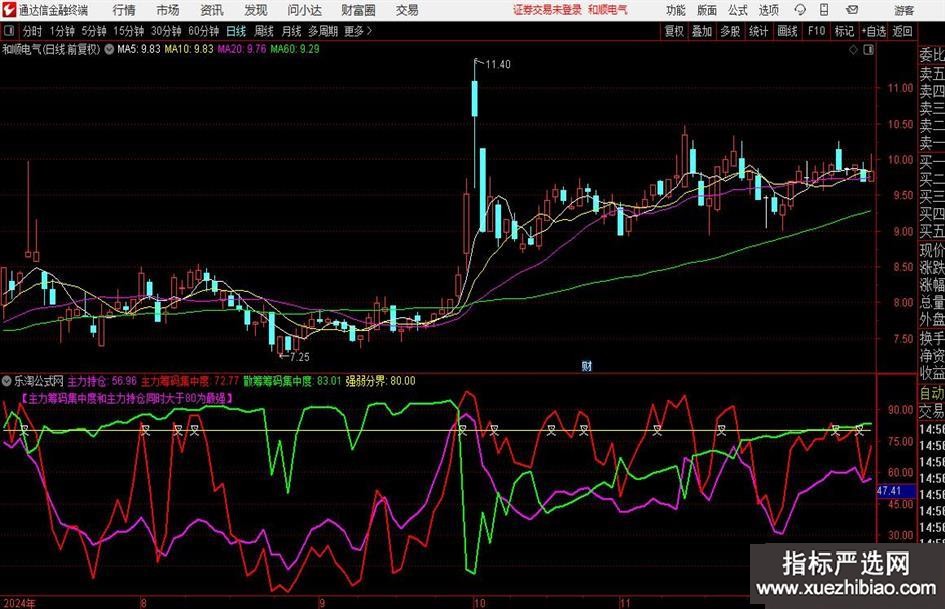Click the MA10: 9.83 indicator label
Image resolution: width=945 pixels, height=609 pixels.
[x=189, y=49]
